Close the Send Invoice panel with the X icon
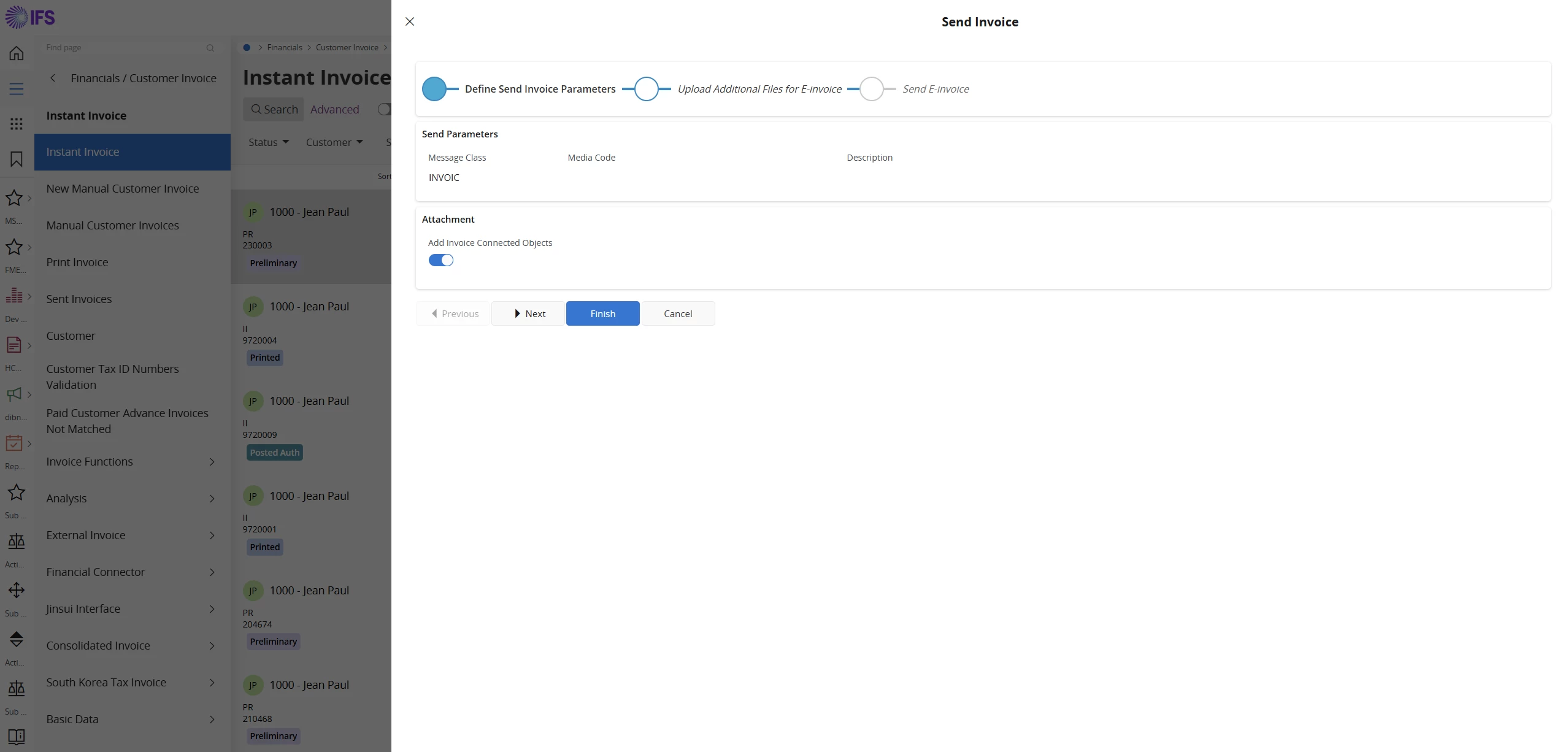 (x=410, y=21)
